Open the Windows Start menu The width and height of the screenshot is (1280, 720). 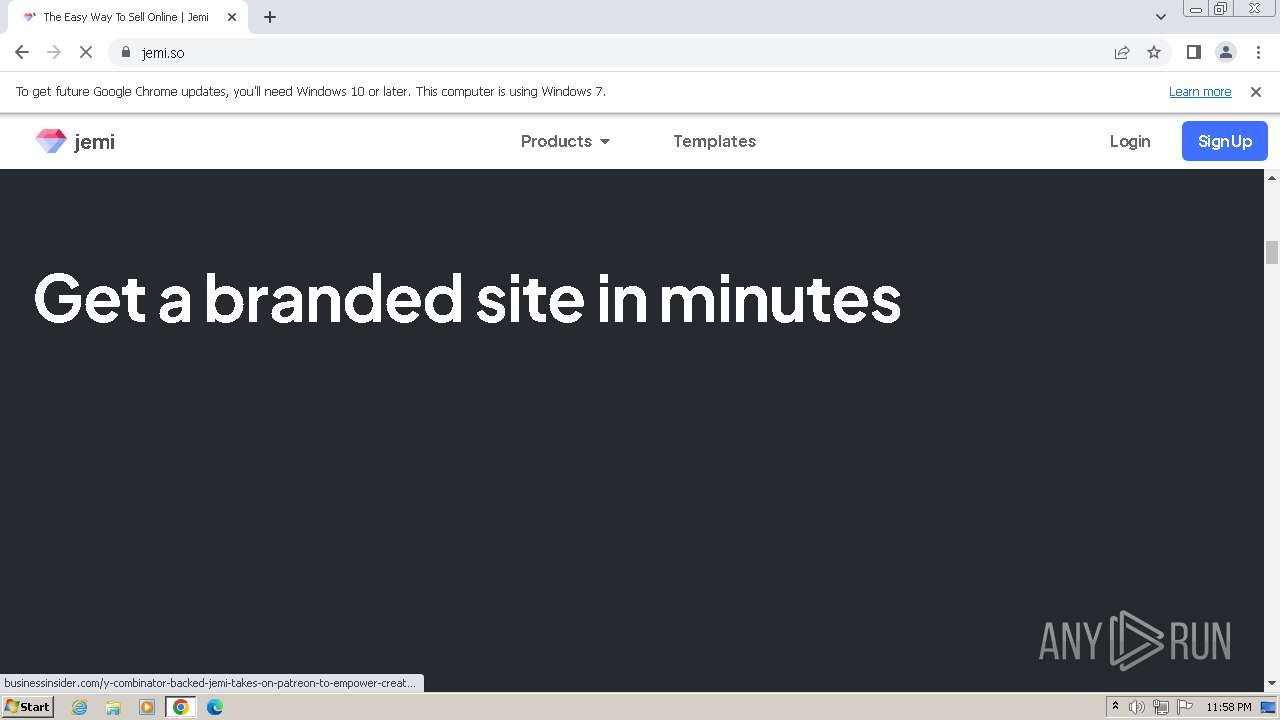click(x=27, y=707)
